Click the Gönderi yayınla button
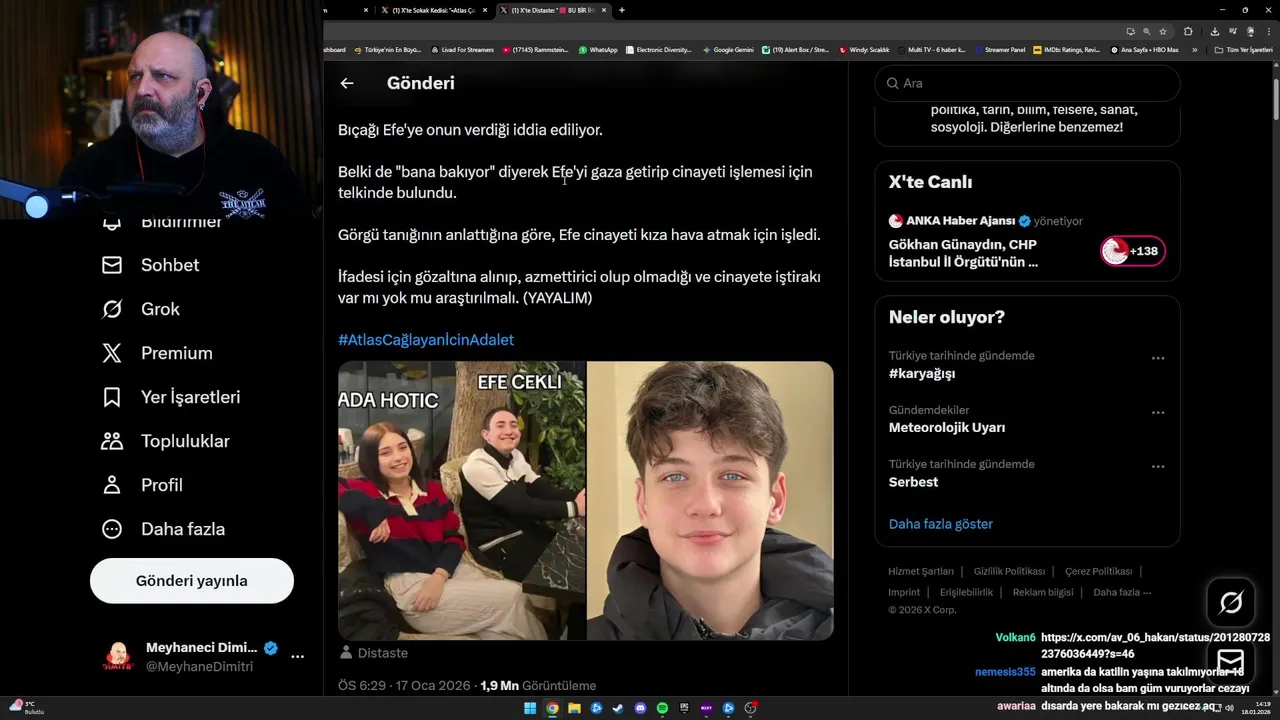 192,581
